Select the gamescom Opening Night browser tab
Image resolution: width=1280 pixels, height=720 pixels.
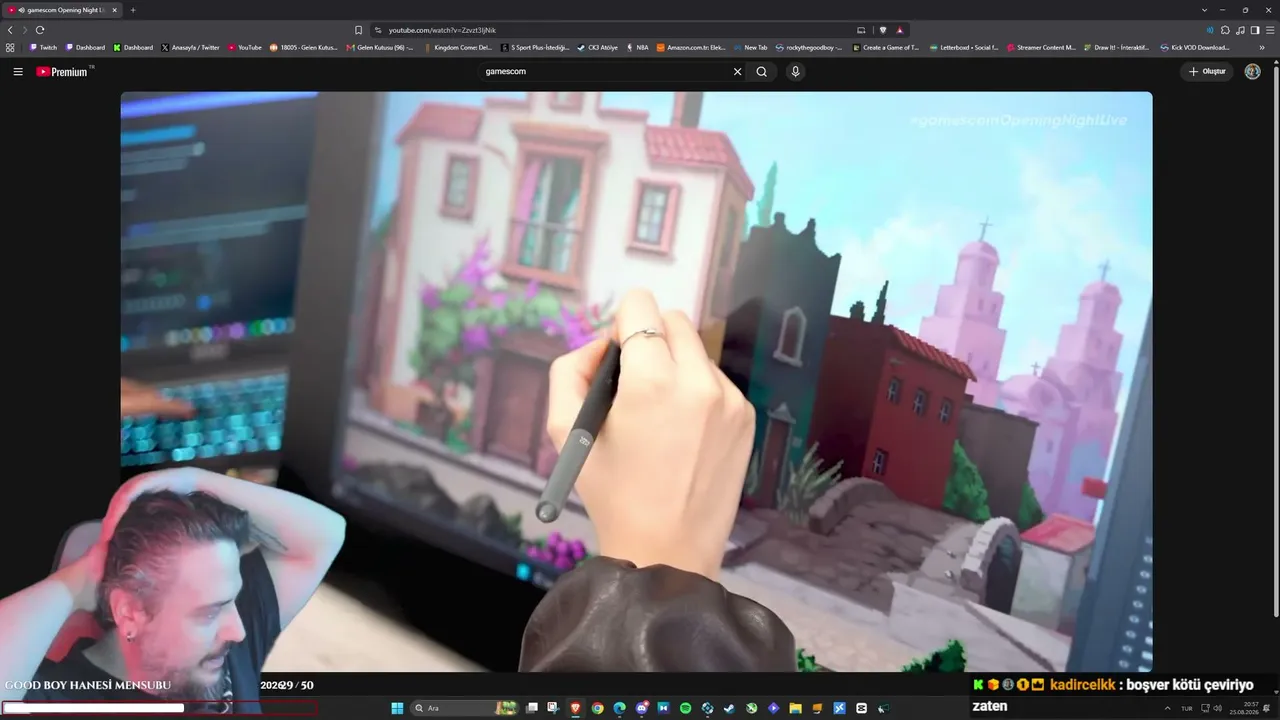coord(62,10)
